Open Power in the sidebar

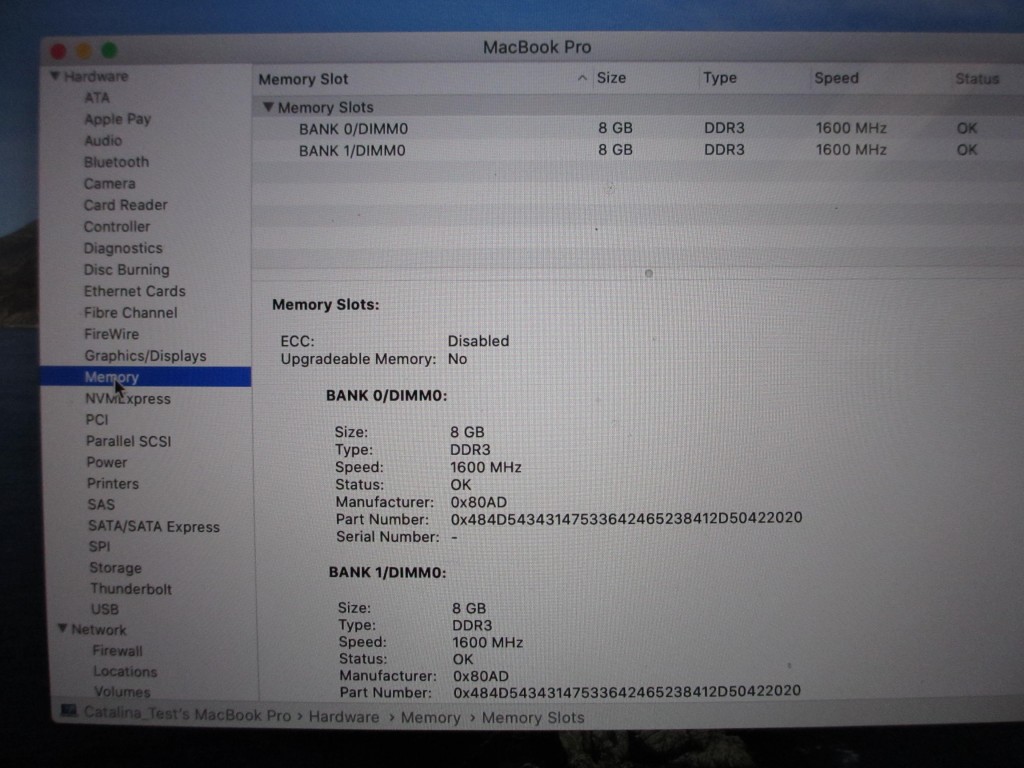point(107,462)
